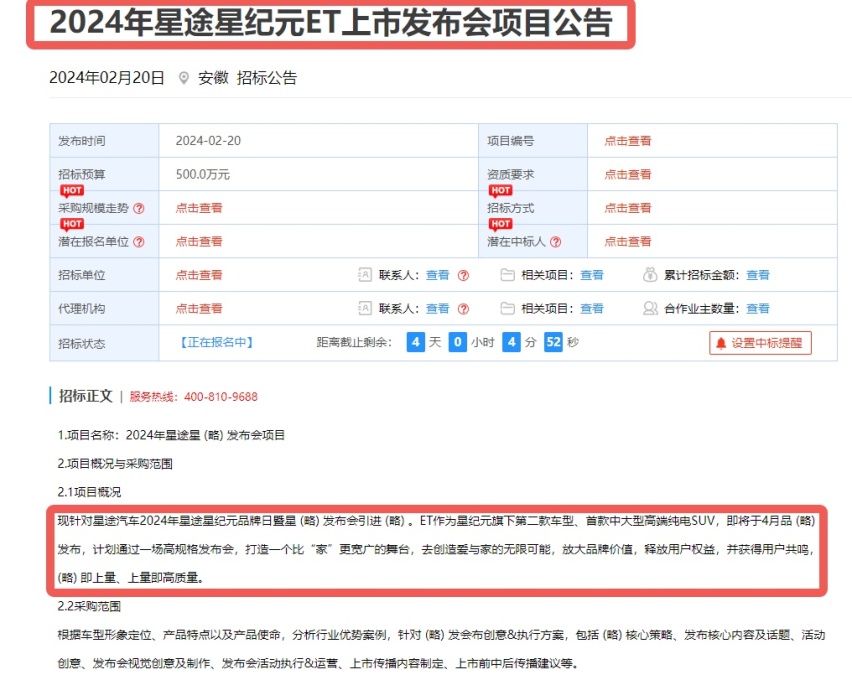Click the 招标公告 category label
The height and width of the screenshot is (680, 852).
tap(267, 78)
